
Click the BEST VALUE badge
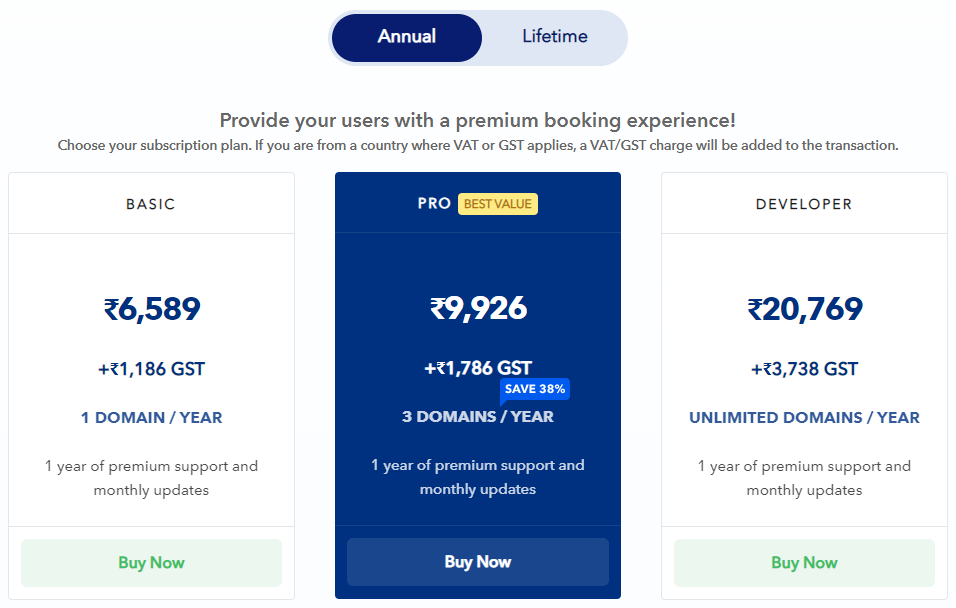pos(498,204)
